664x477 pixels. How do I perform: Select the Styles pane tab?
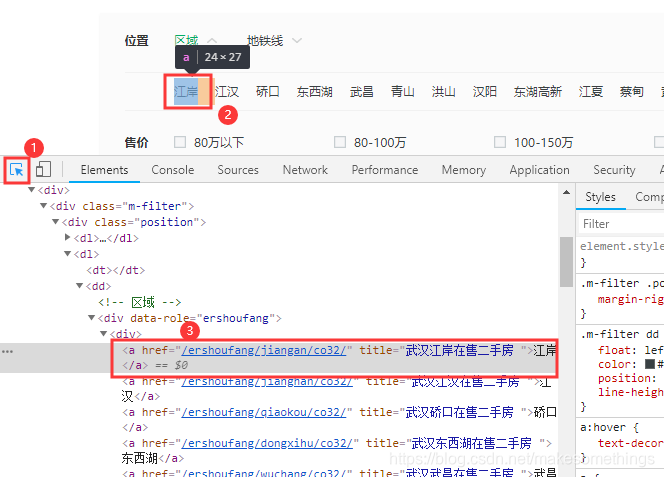[x=600, y=197]
